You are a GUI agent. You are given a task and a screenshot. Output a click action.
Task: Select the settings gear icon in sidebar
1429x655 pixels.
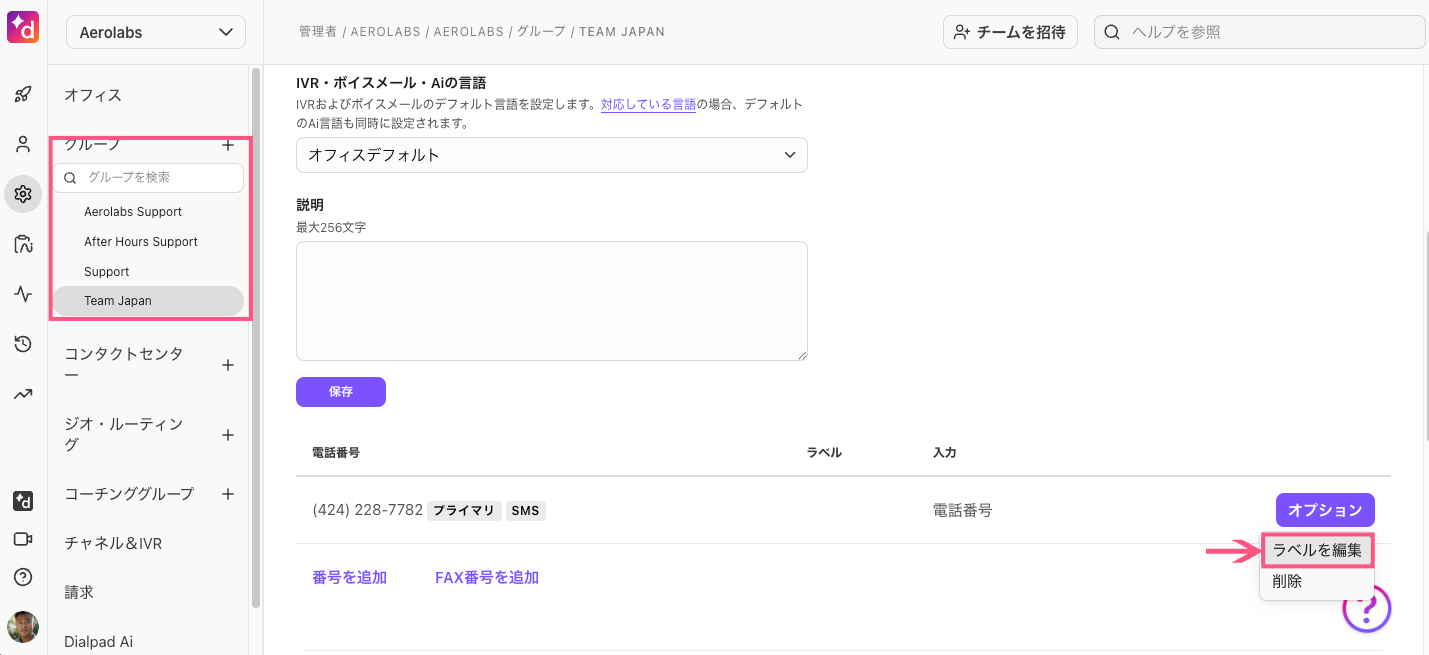23,194
